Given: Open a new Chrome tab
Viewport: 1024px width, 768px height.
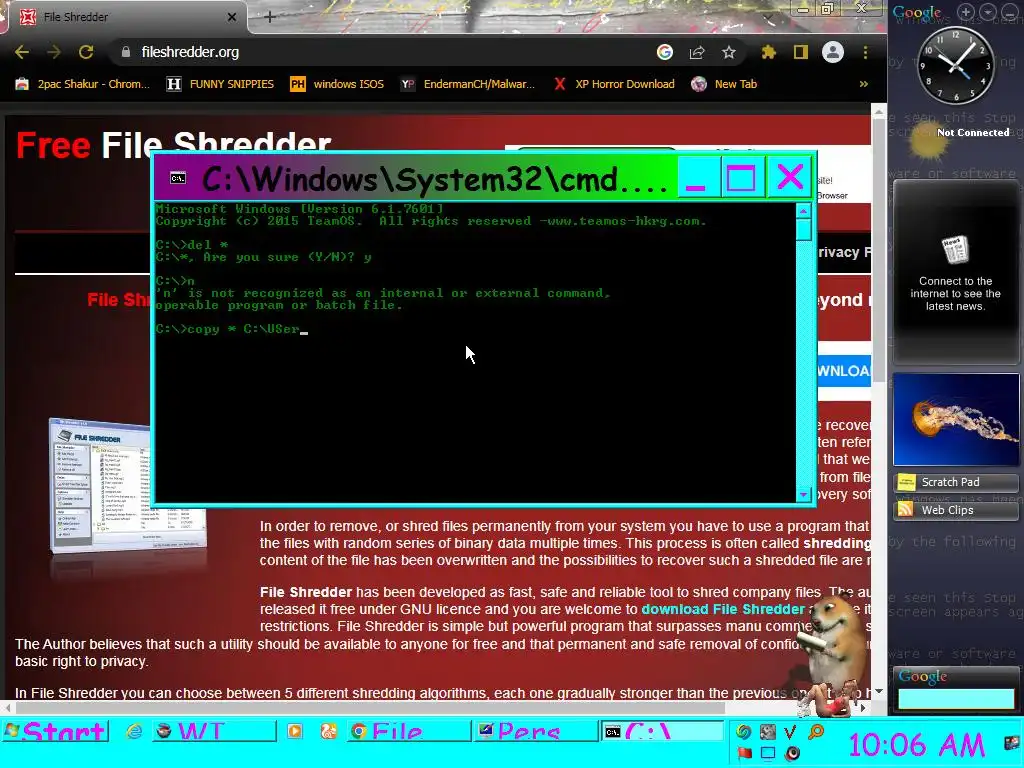Looking at the screenshot, I should [x=270, y=17].
